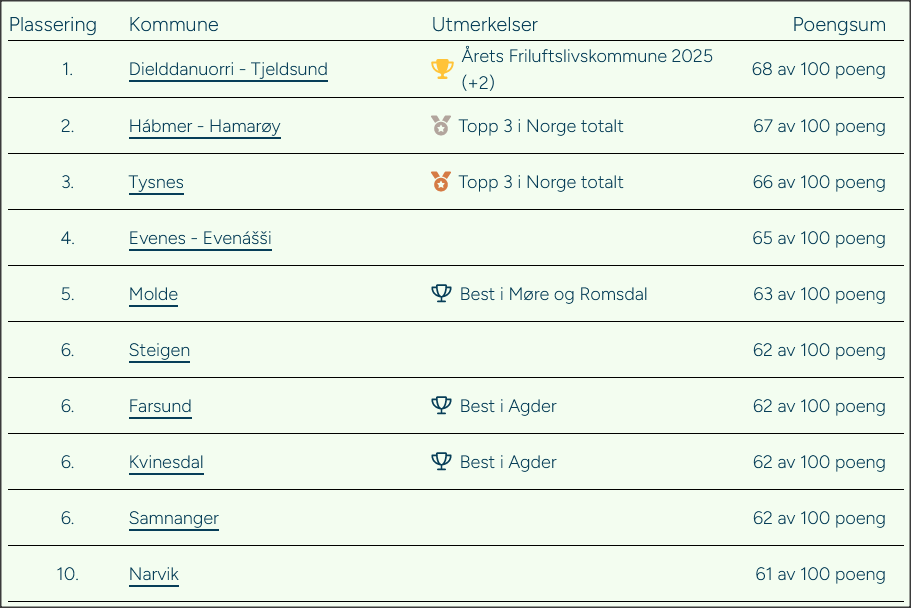
Task: Click the bronze medal icon for Tysnes
Action: click(441, 182)
